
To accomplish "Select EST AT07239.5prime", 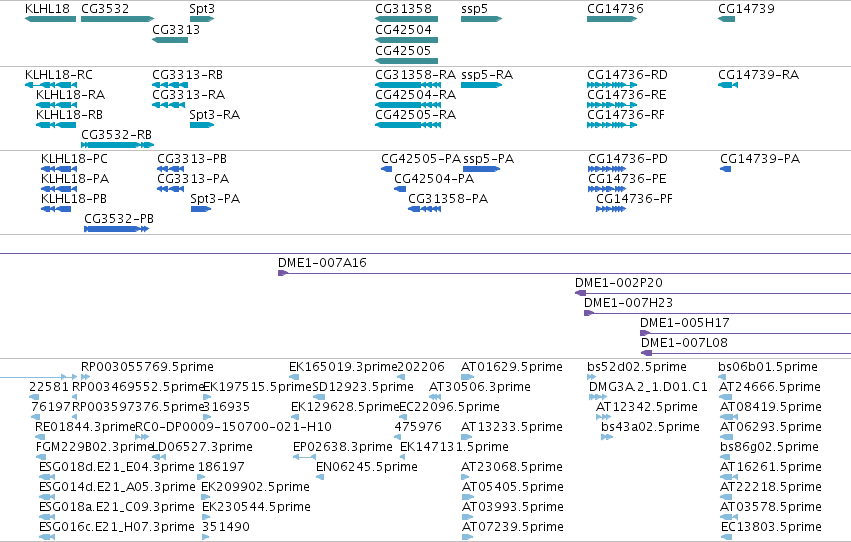I will [467, 537].
